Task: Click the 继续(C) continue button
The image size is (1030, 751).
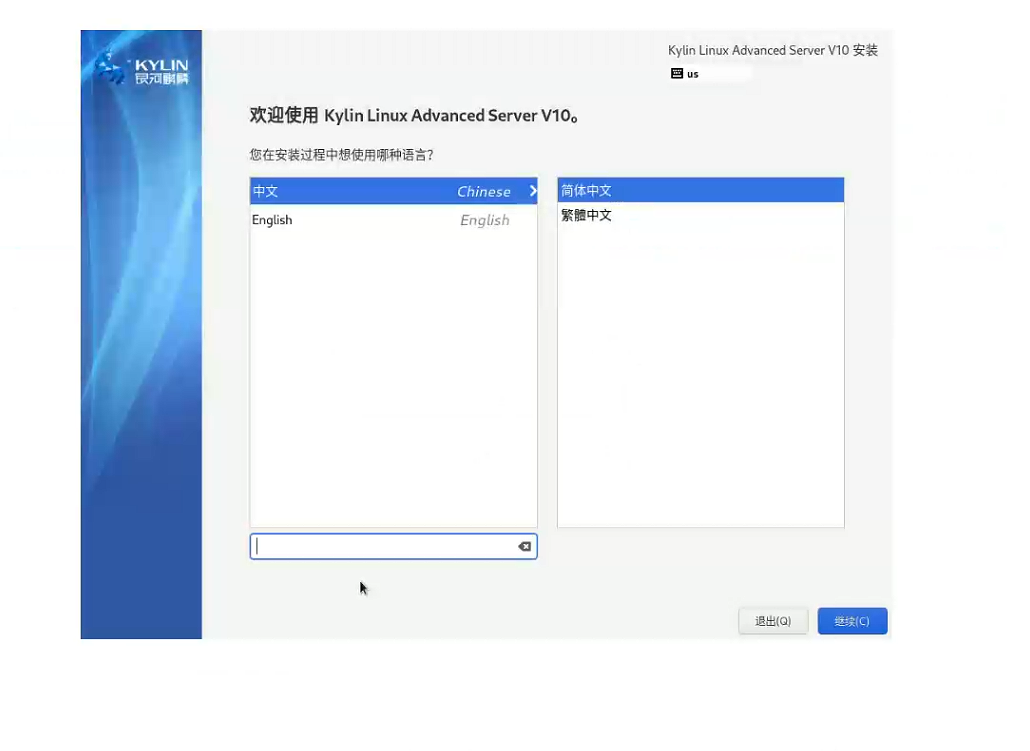Action: point(852,621)
